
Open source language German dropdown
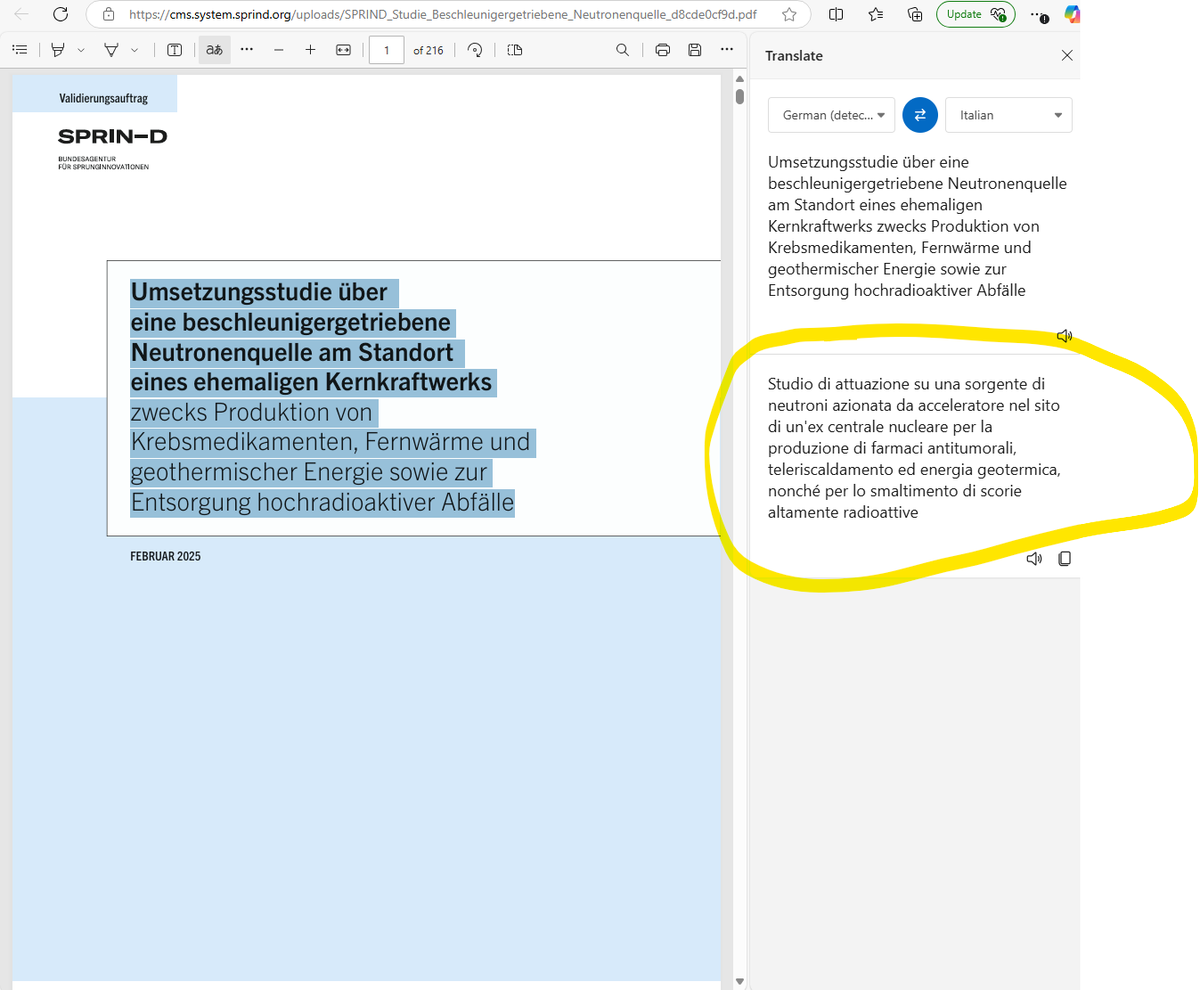[x=831, y=115]
